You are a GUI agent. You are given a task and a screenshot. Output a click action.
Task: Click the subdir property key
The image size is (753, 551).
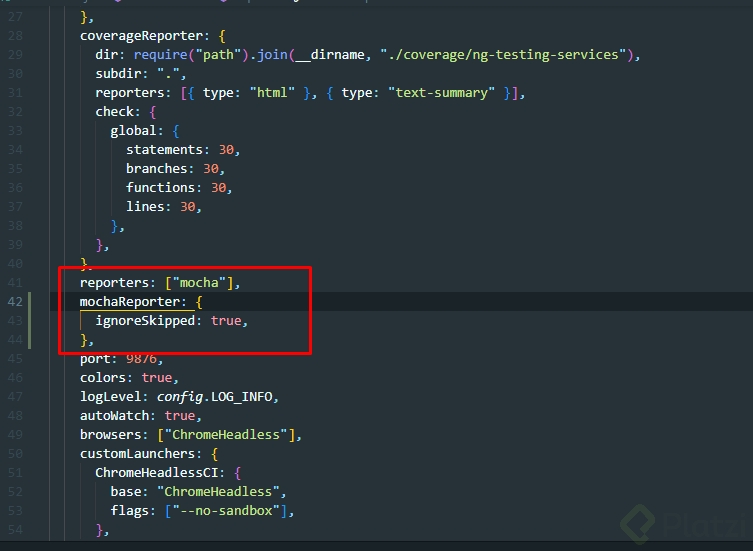pos(119,74)
